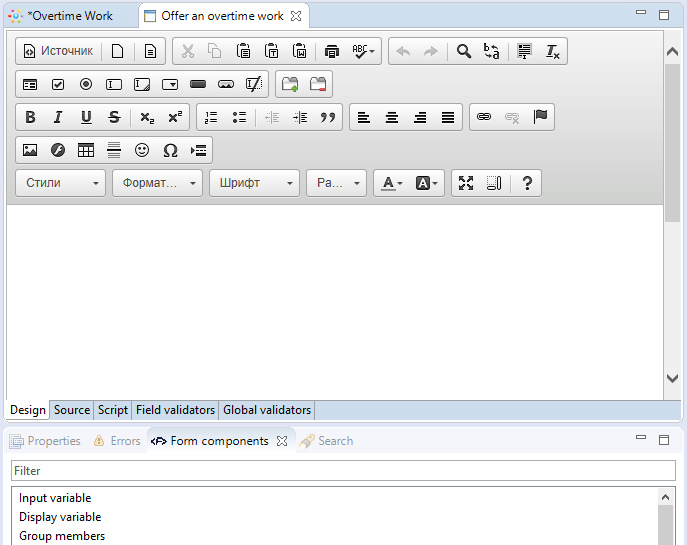This screenshot has width=687, height=545.
Task: Center align the text
Action: [x=392, y=117]
